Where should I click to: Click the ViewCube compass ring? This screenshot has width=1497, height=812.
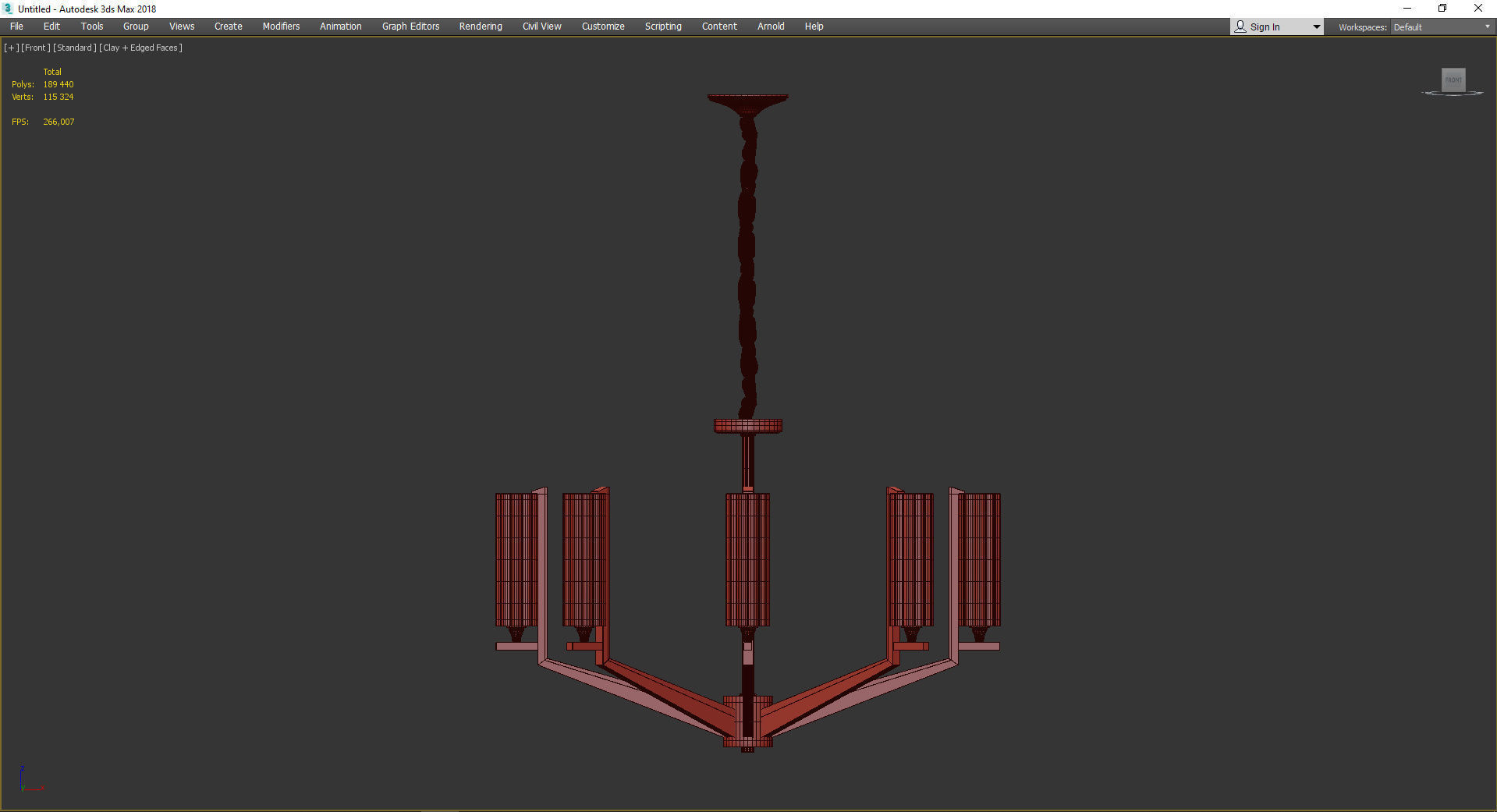(1453, 94)
